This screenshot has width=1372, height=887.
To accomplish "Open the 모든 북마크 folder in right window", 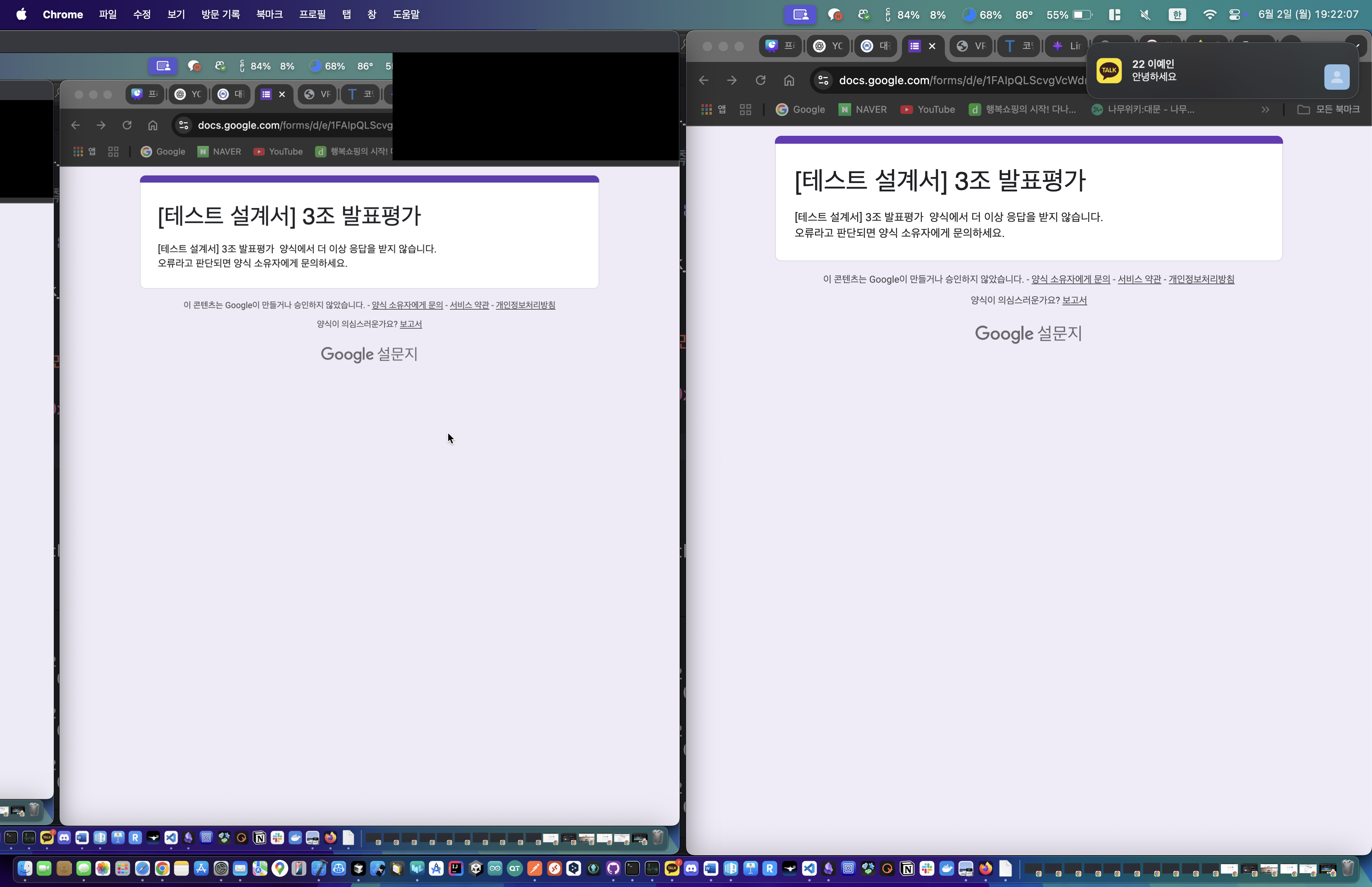I will tap(1328, 110).
